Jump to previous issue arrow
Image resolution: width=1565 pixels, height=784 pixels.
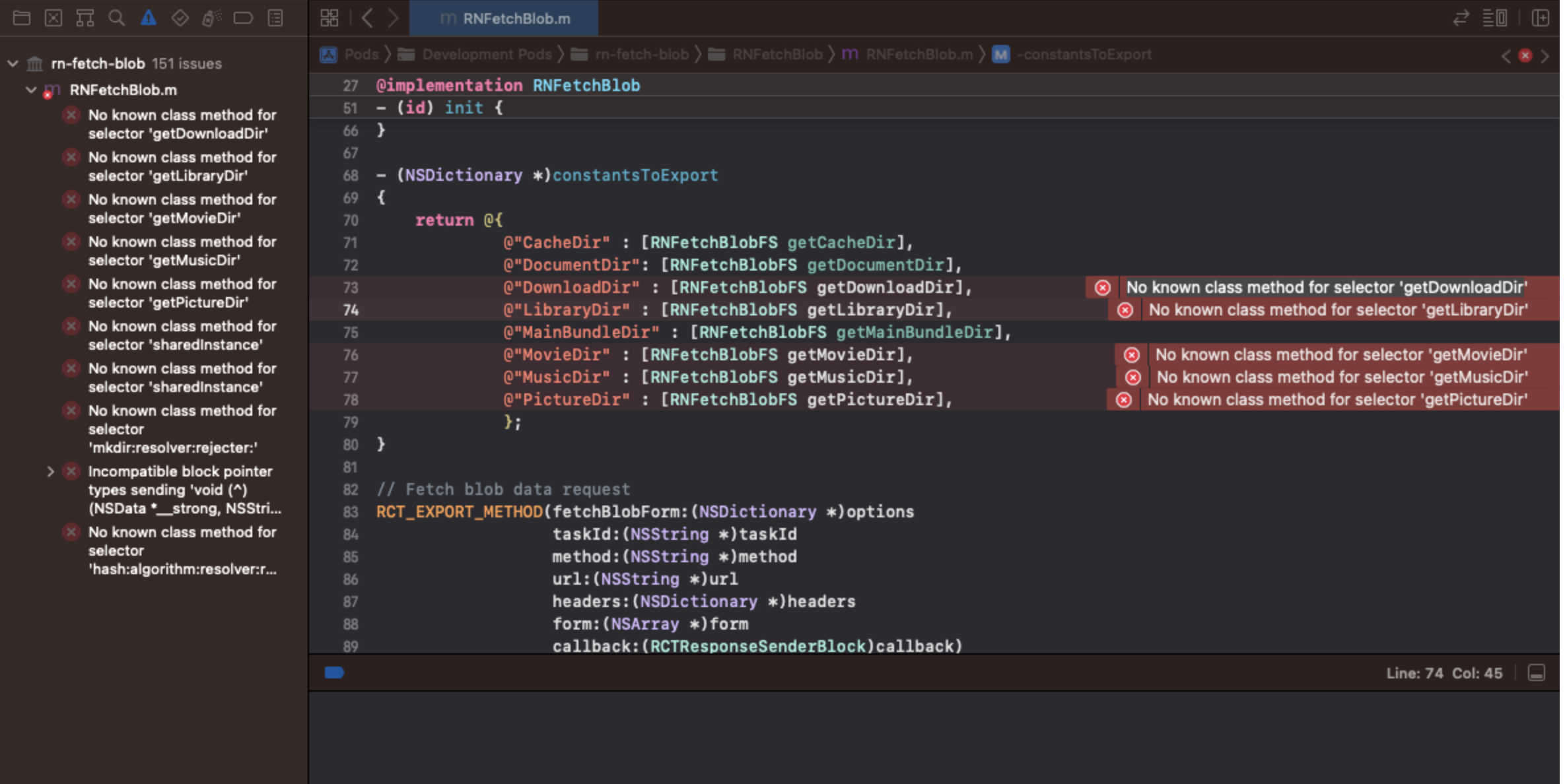pos(1506,55)
